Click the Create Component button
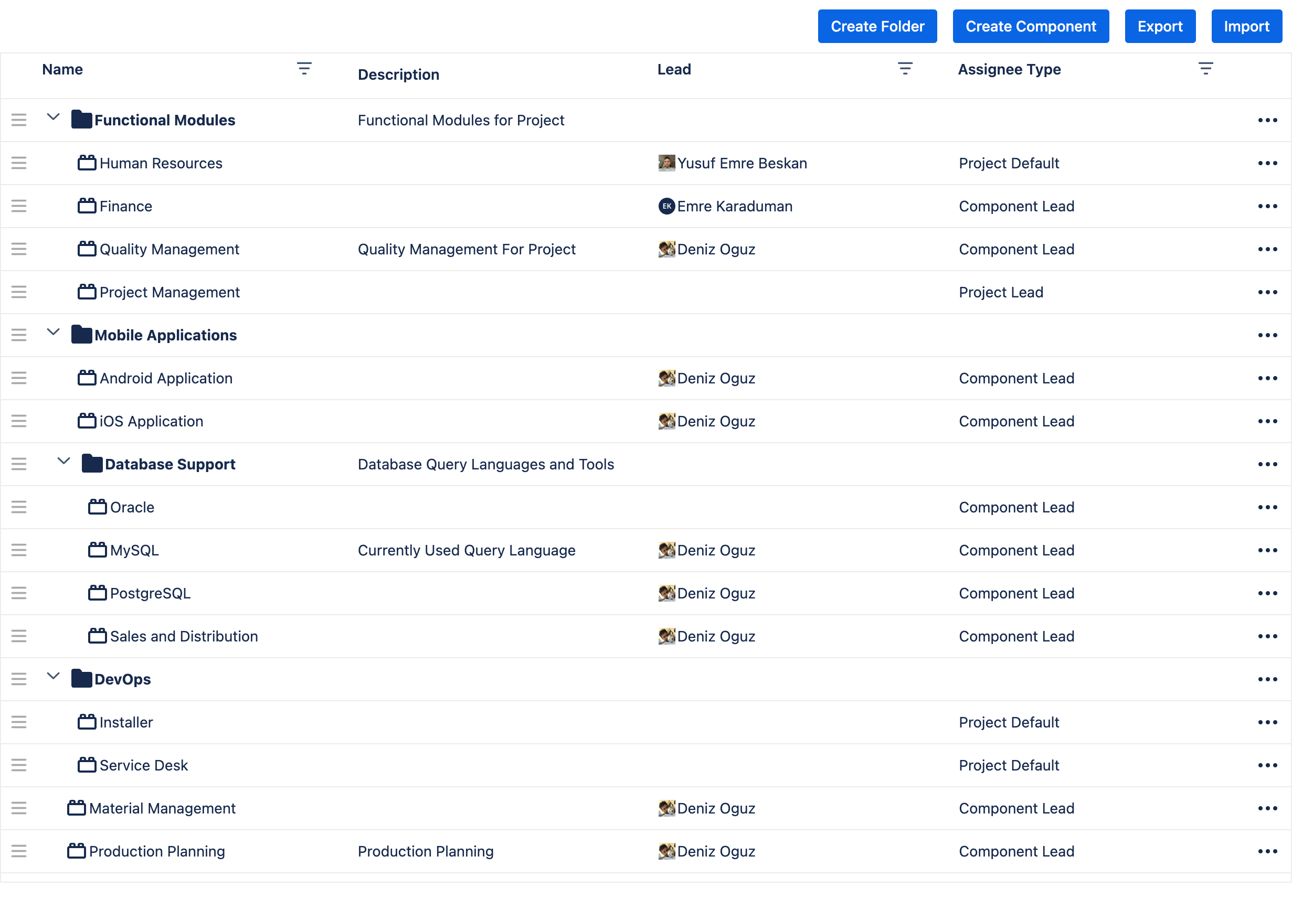Viewport: 1292px width, 899px height. 1030,26
